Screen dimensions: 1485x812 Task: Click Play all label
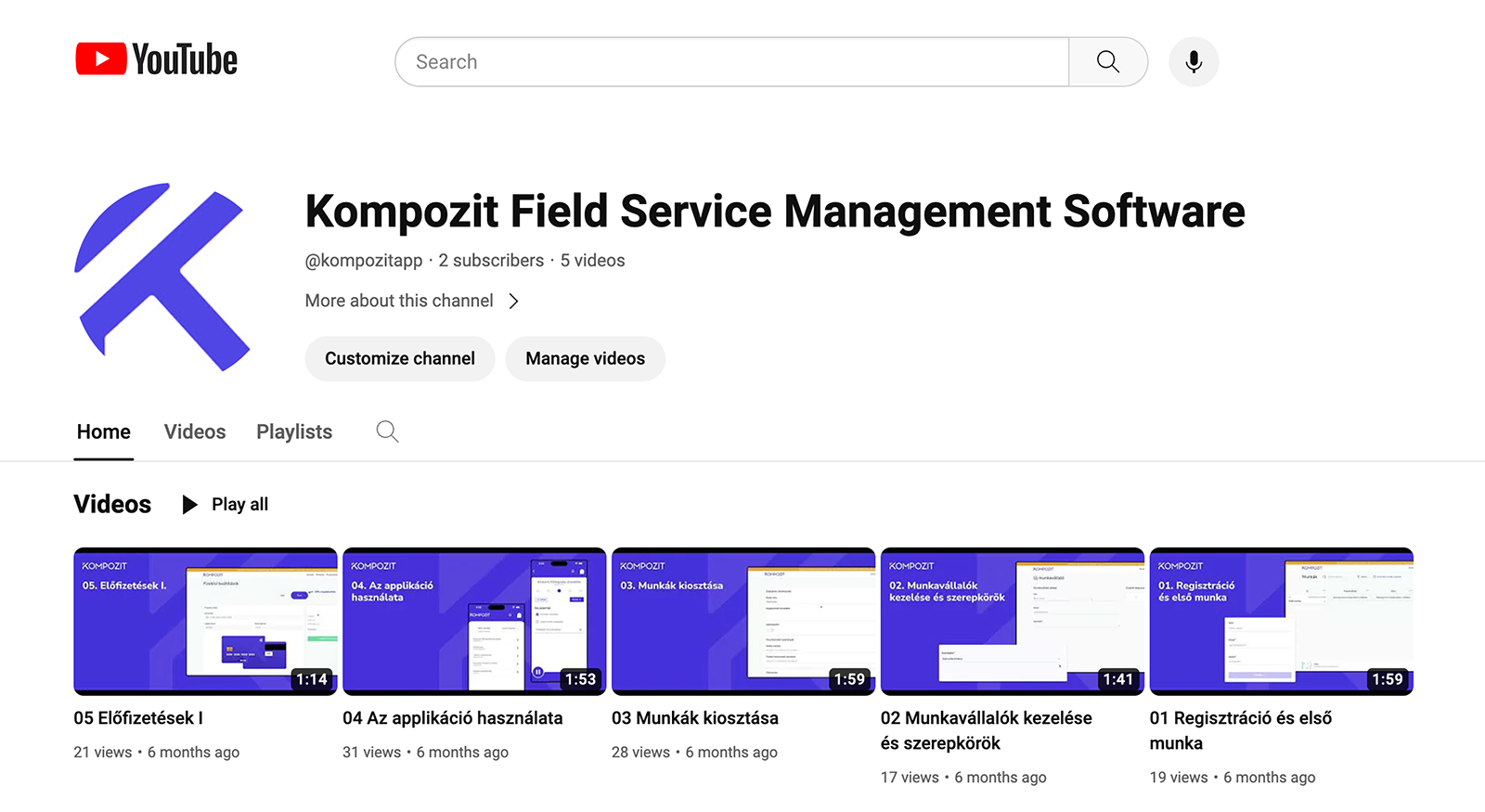coord(239,504)
